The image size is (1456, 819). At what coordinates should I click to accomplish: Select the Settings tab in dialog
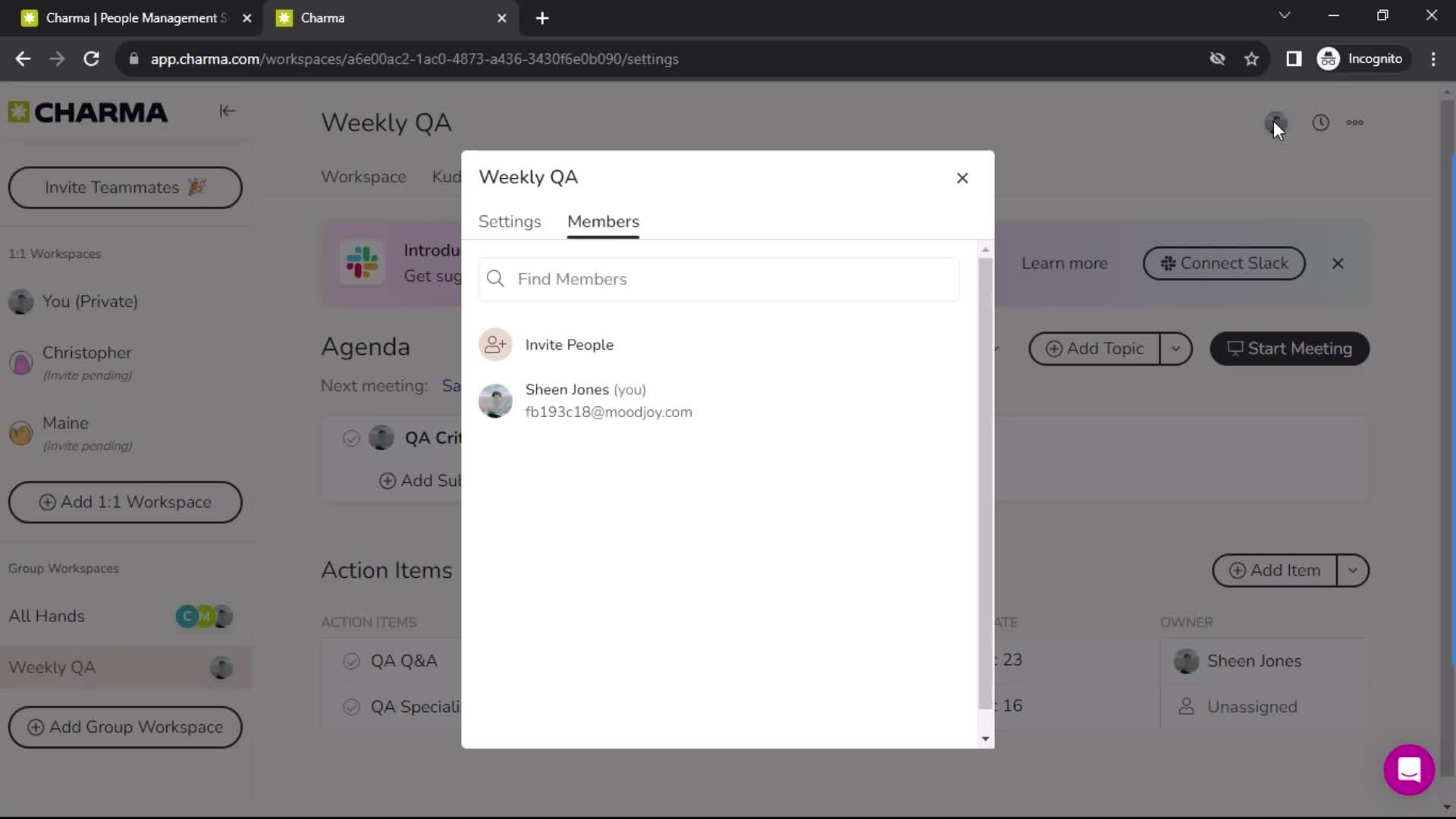(510, 221)
